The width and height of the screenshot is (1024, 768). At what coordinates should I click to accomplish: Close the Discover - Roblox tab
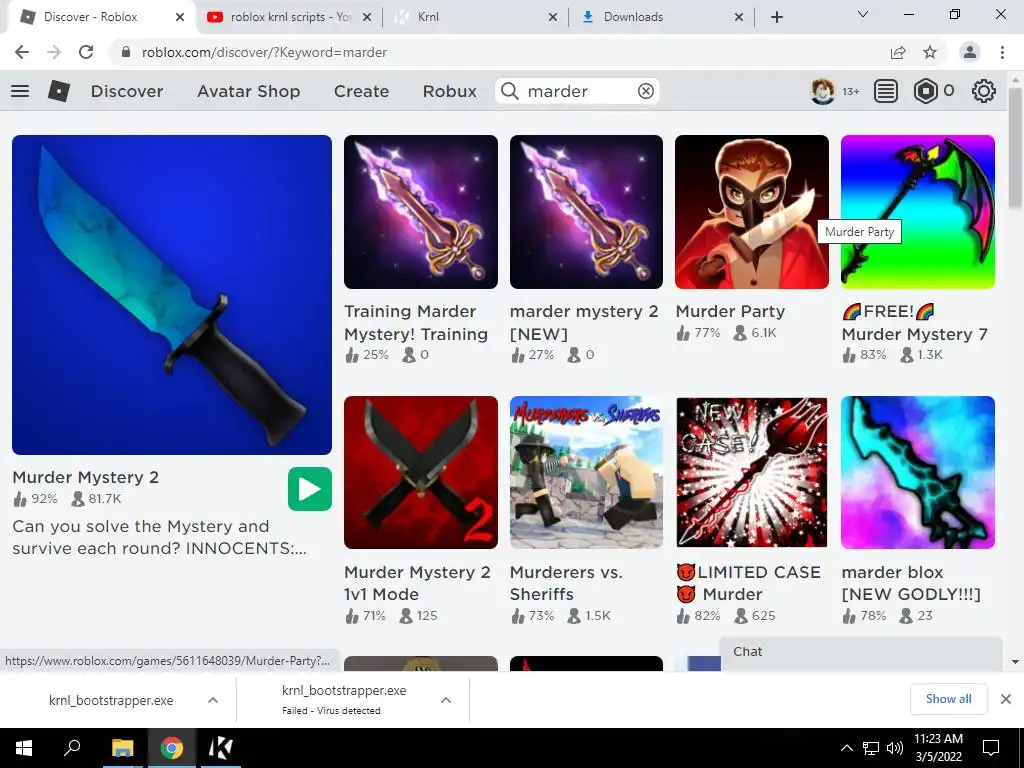click(x=180, y=17)
